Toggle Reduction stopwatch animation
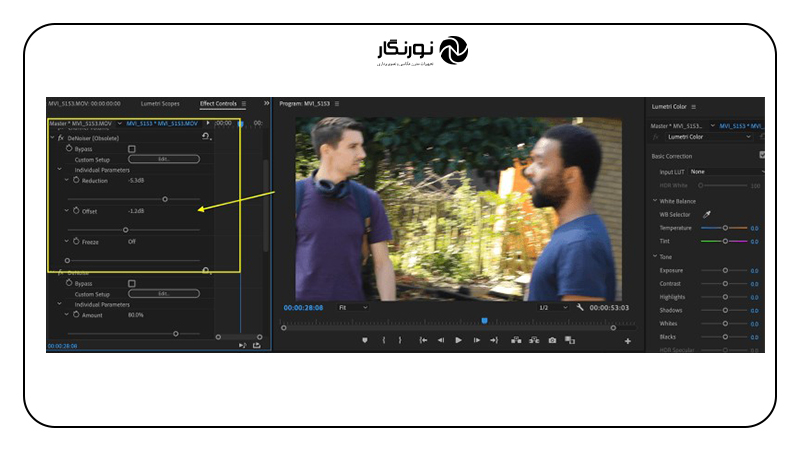800x450 pixels. pyautogui.click(x=76, y=180)
